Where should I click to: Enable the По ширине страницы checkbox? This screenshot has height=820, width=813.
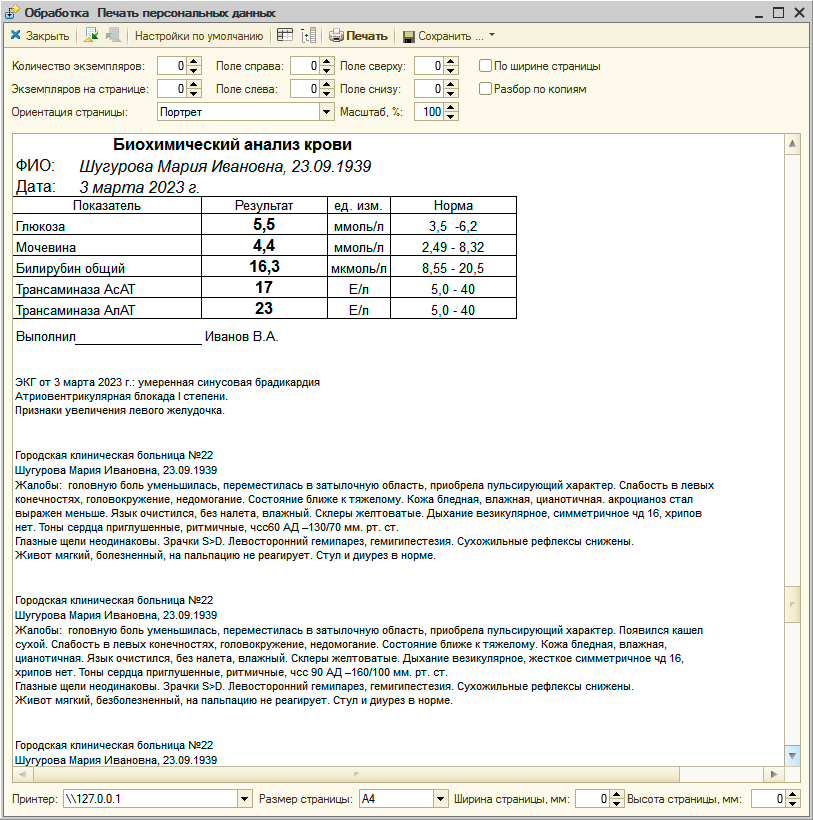486,66
